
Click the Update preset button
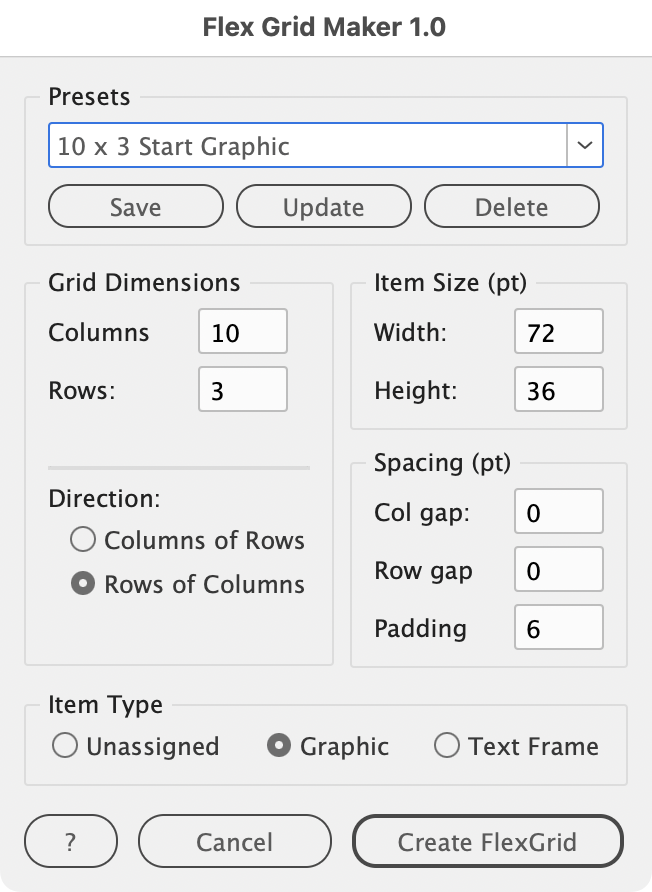tap(323, 207)
